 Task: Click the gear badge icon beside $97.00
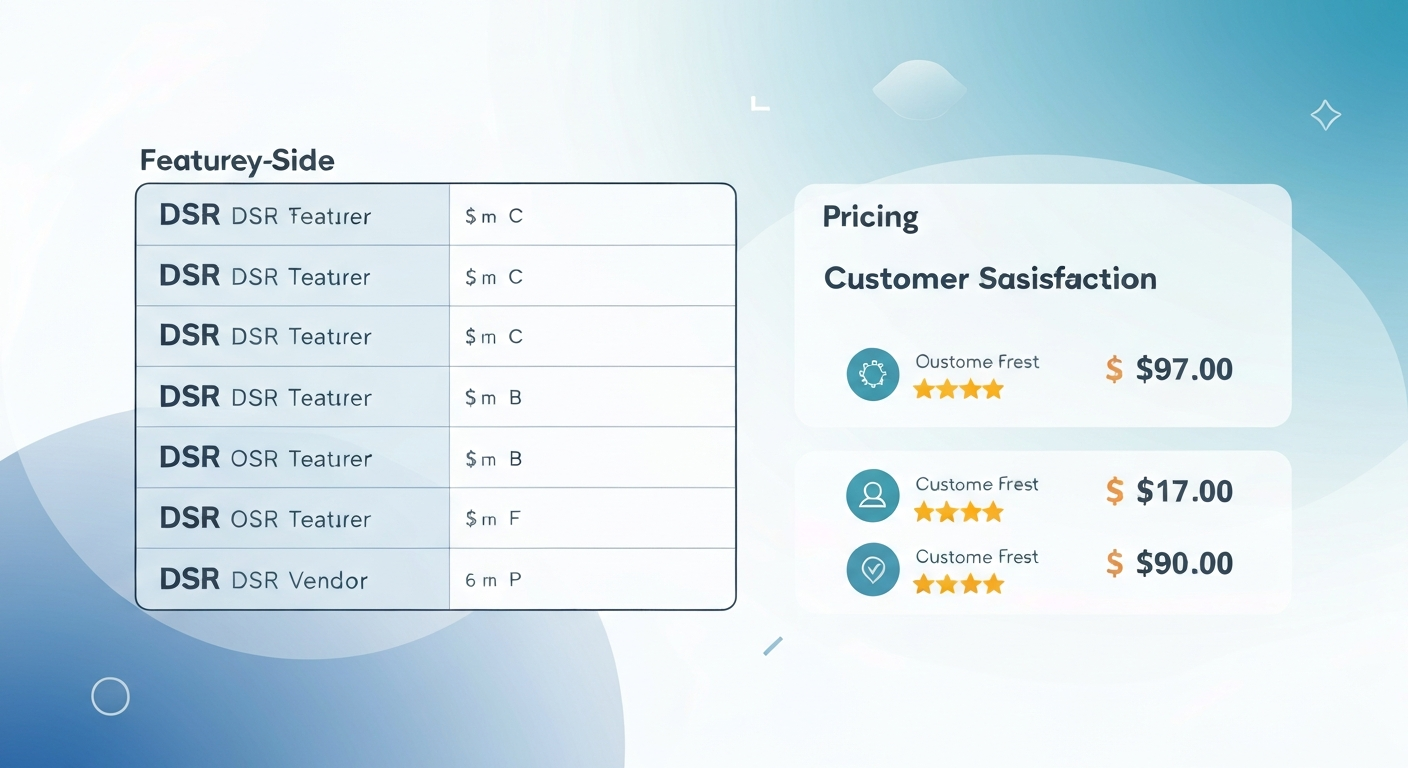[872, 375]
